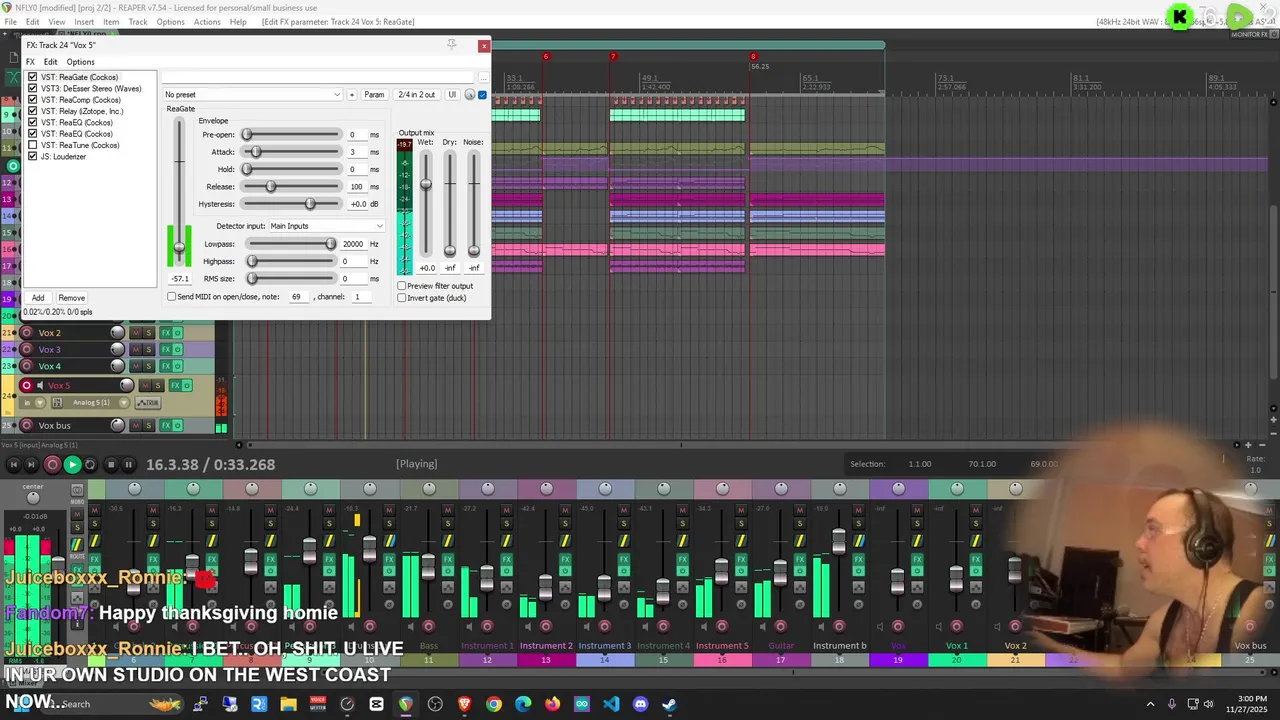1280x720 pixels.
Task: Open the ellipsis button beside the comment field
Action: [x=484, y=78]
